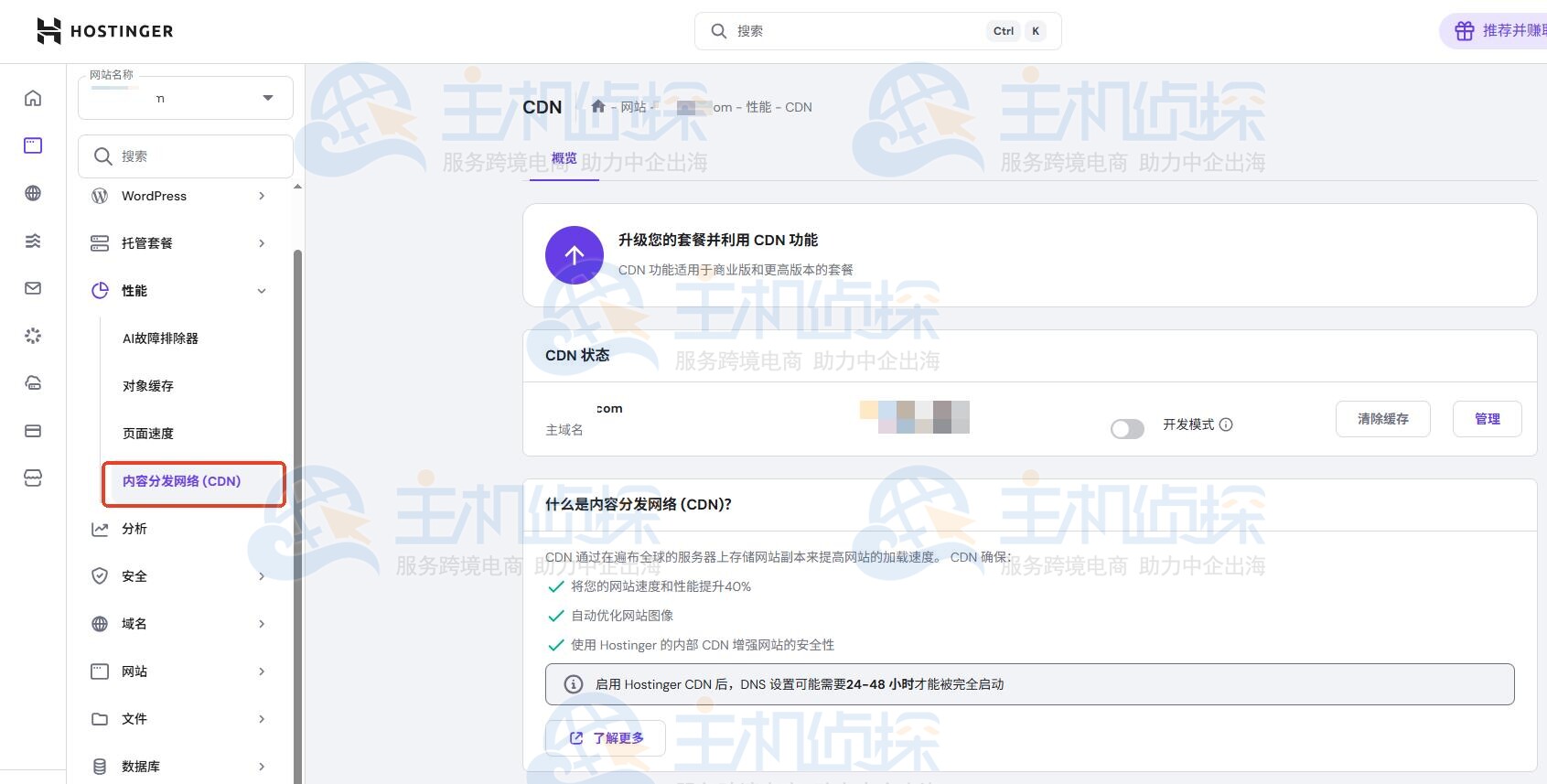The image size is (1547, 784).
Task: Open the email envelope icon in left rail
Action: [33, 288]
